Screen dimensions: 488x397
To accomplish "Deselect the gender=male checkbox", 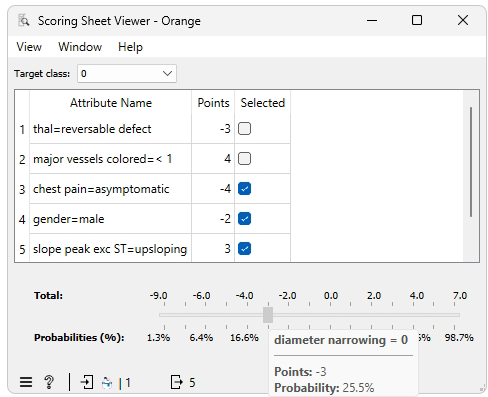I will tap(244, 219).
